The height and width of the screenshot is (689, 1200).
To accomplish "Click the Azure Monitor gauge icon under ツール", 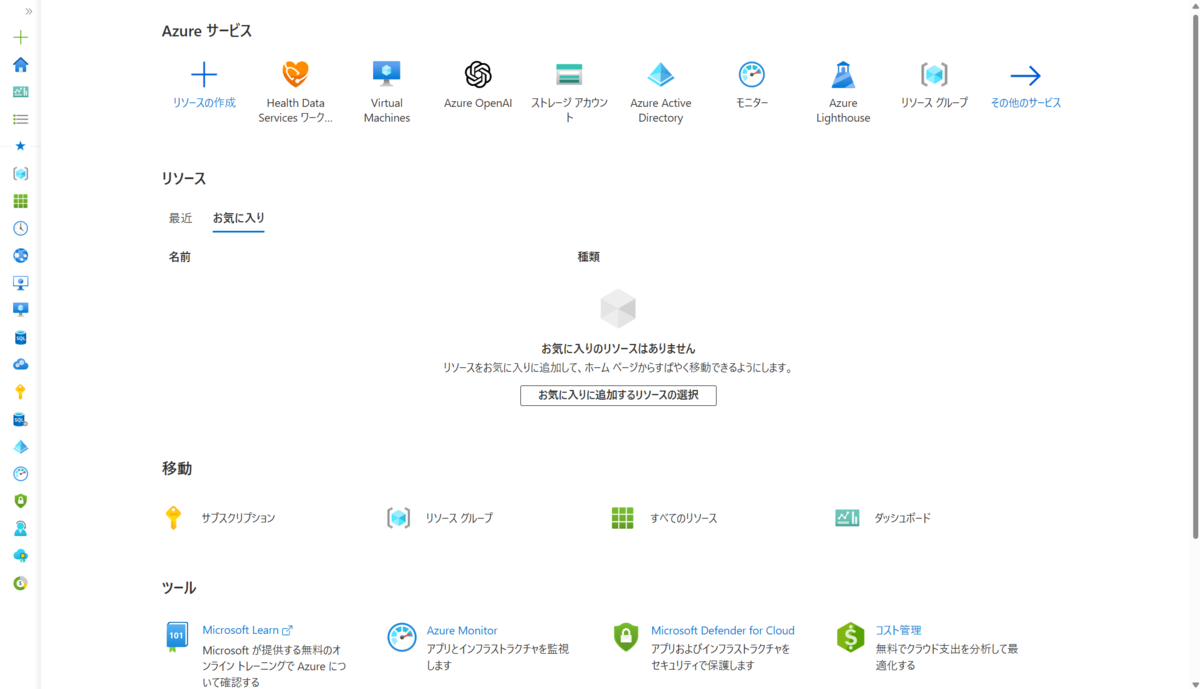I will [x=402, y=637].
